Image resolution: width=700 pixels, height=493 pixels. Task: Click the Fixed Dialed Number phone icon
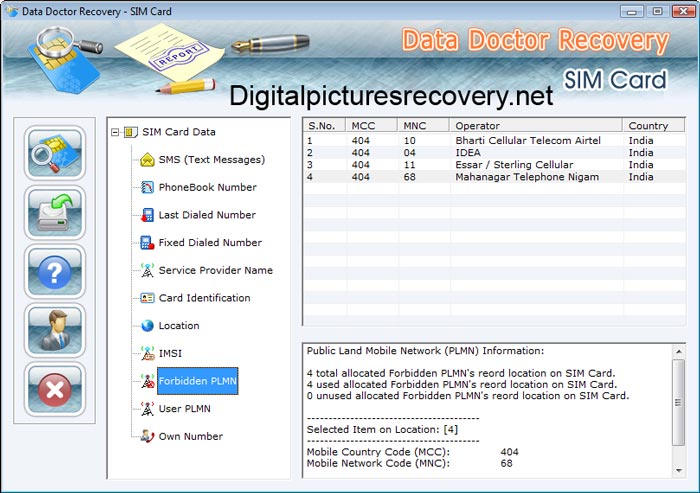pyautogui.click(x=147, y=242)
